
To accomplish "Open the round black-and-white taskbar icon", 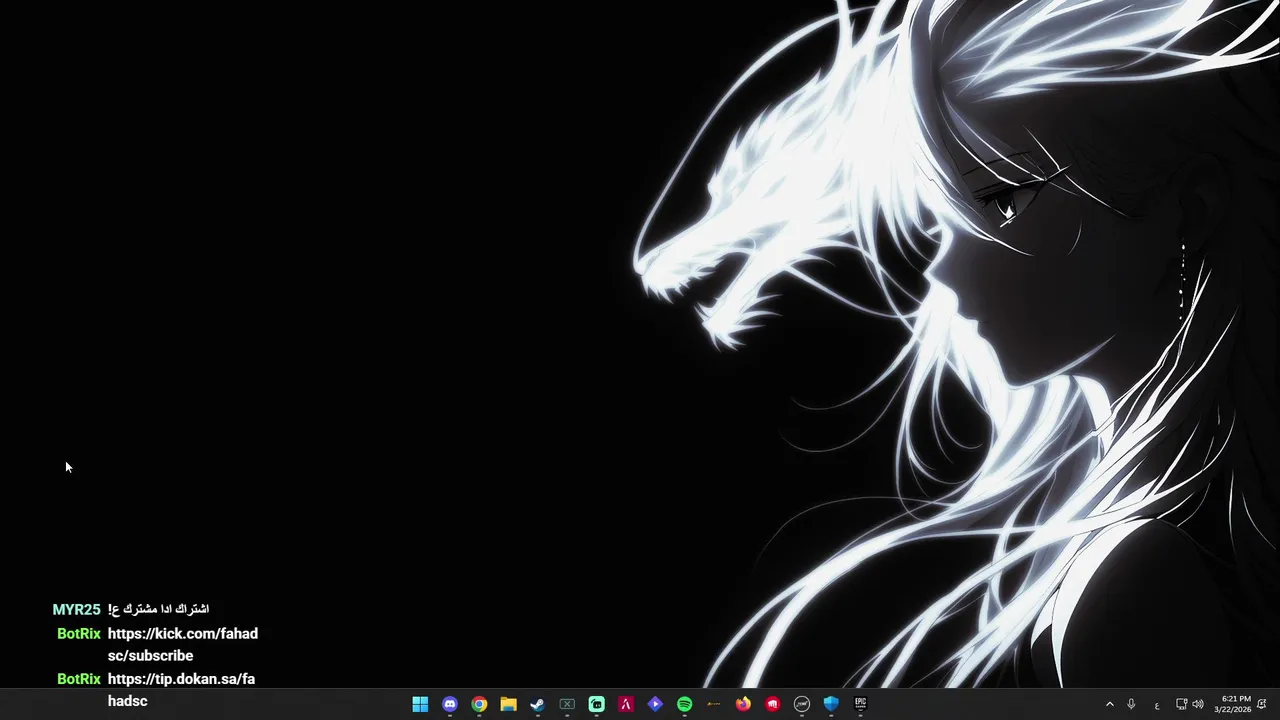I will tap(801, 704).
